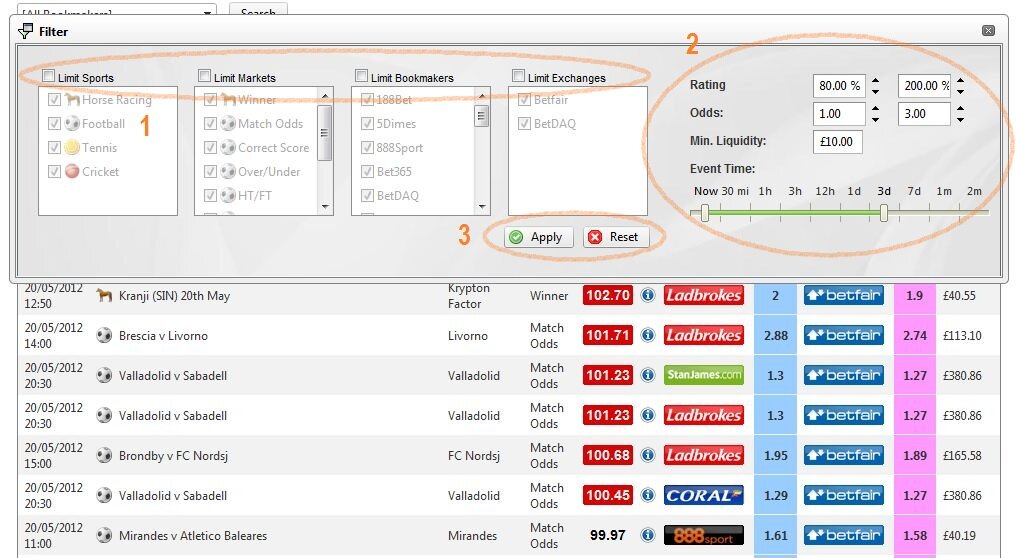Click rating value 99.97
Viewport: 1017px width, 558px height.
coord(608,535)
